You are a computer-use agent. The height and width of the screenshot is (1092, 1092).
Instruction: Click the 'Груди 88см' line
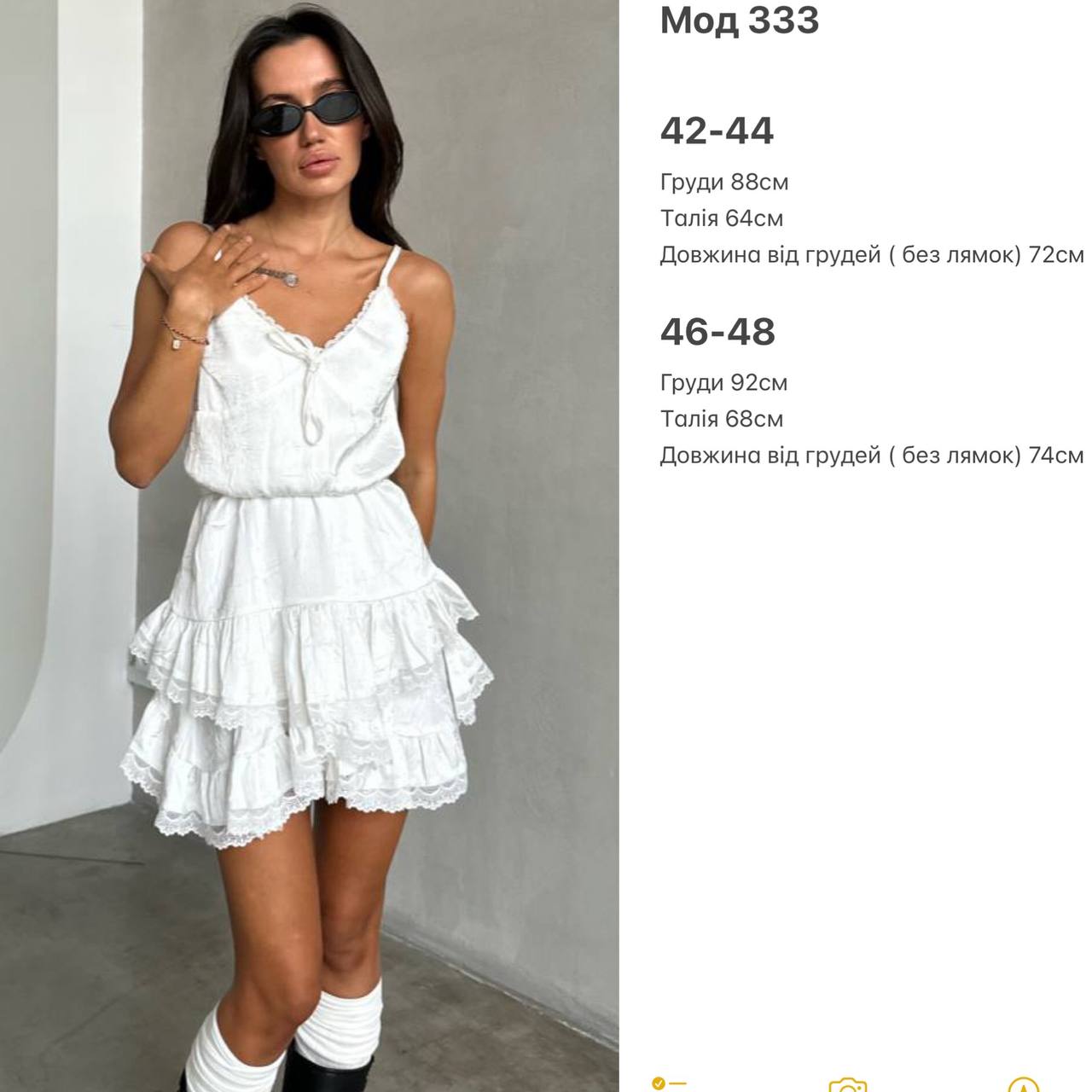click(x=724, y=183)
